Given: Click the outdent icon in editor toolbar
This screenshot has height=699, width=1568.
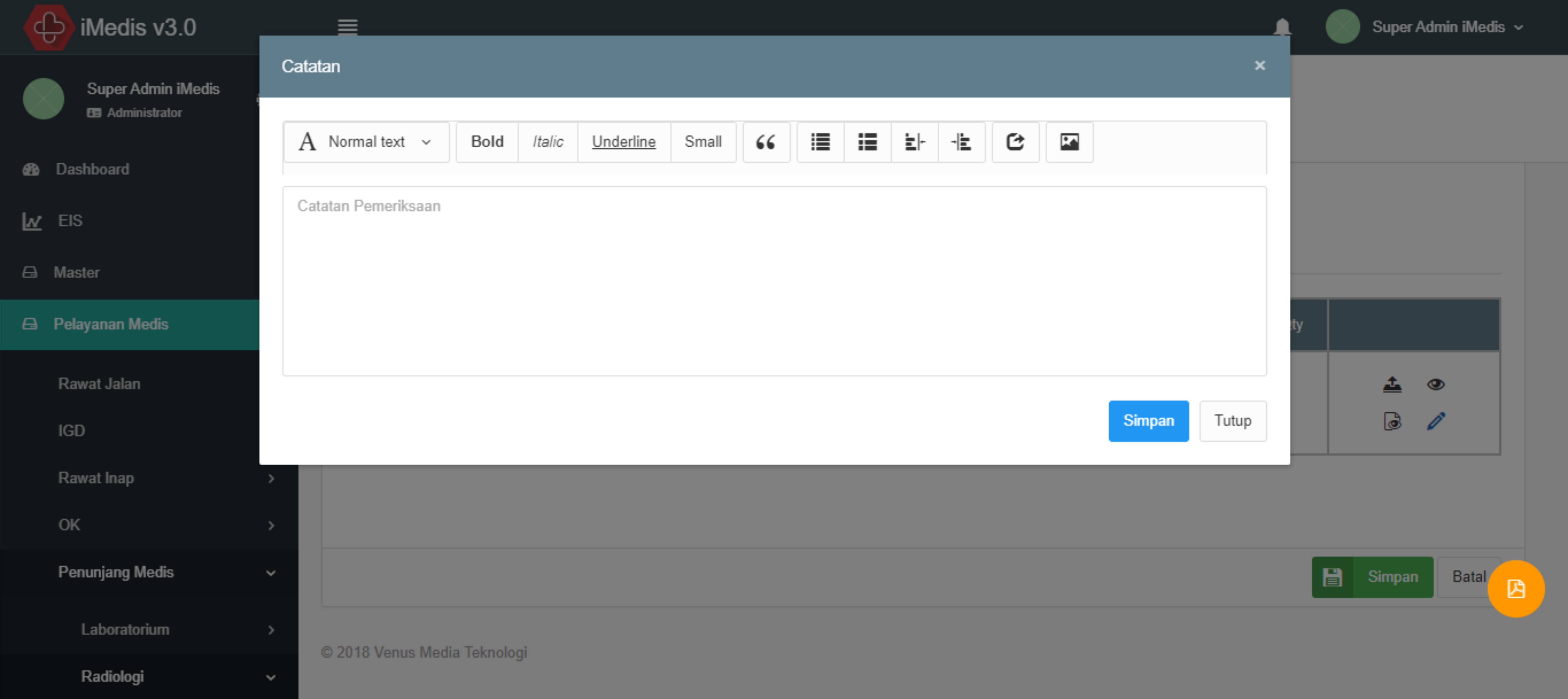Looking at the screenshot, I should coord(914,142).
